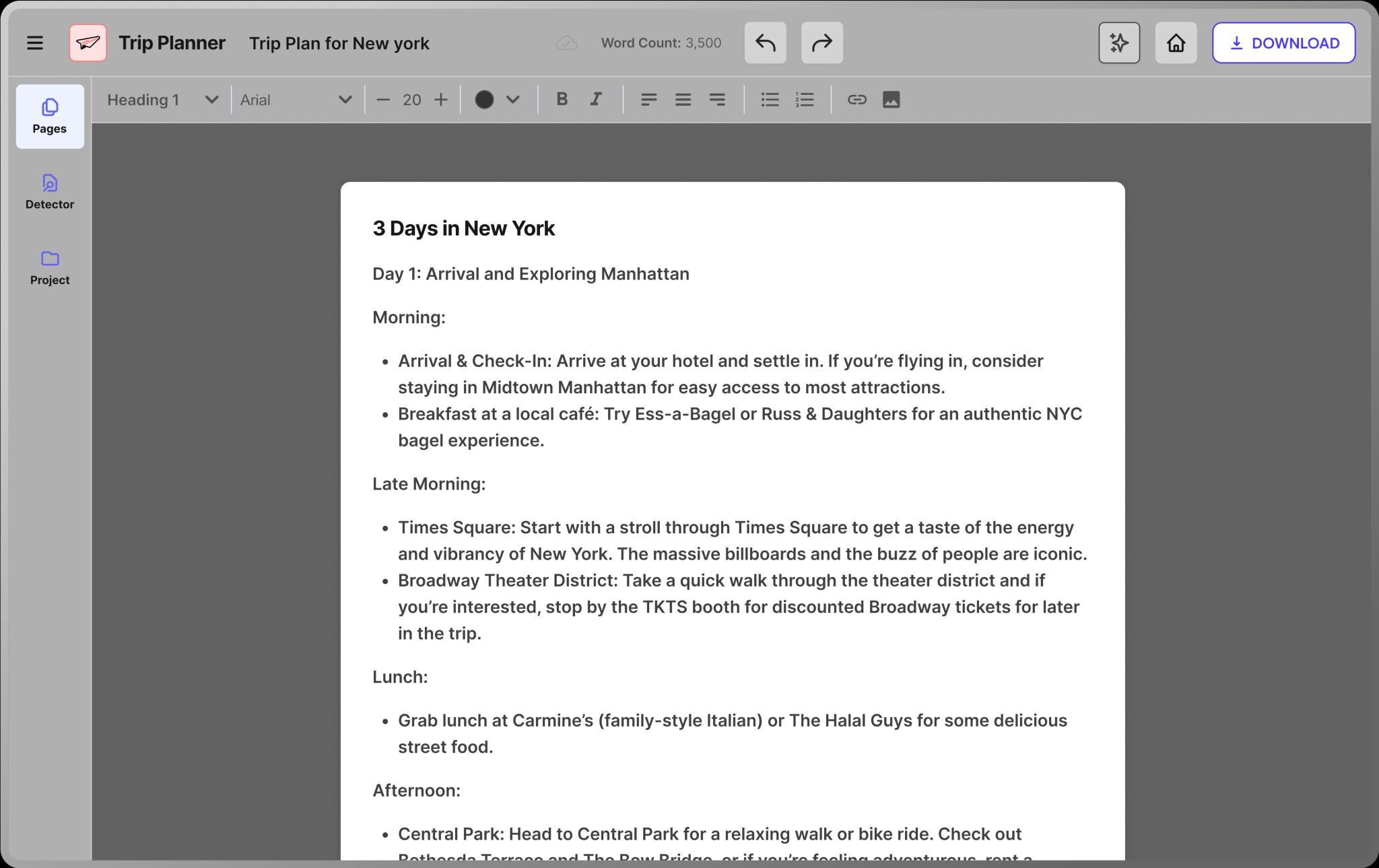Click the undo arrow button
Image resolution: width=1379 pixels, height=868 pixels.
point(765,43)
